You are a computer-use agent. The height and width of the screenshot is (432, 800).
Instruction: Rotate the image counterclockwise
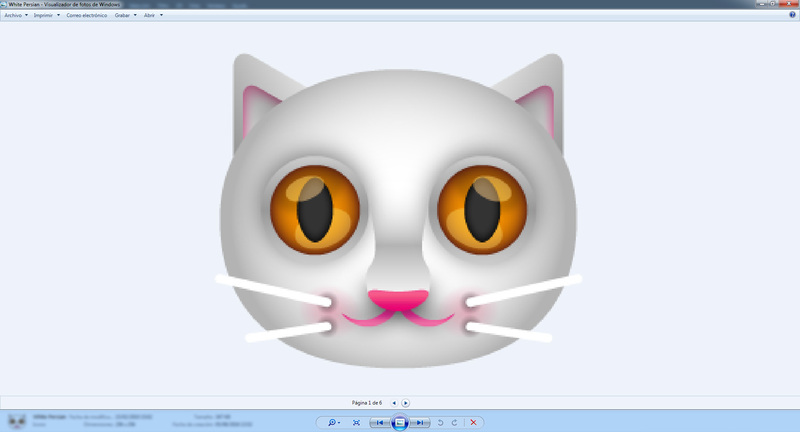click(440, 422)
